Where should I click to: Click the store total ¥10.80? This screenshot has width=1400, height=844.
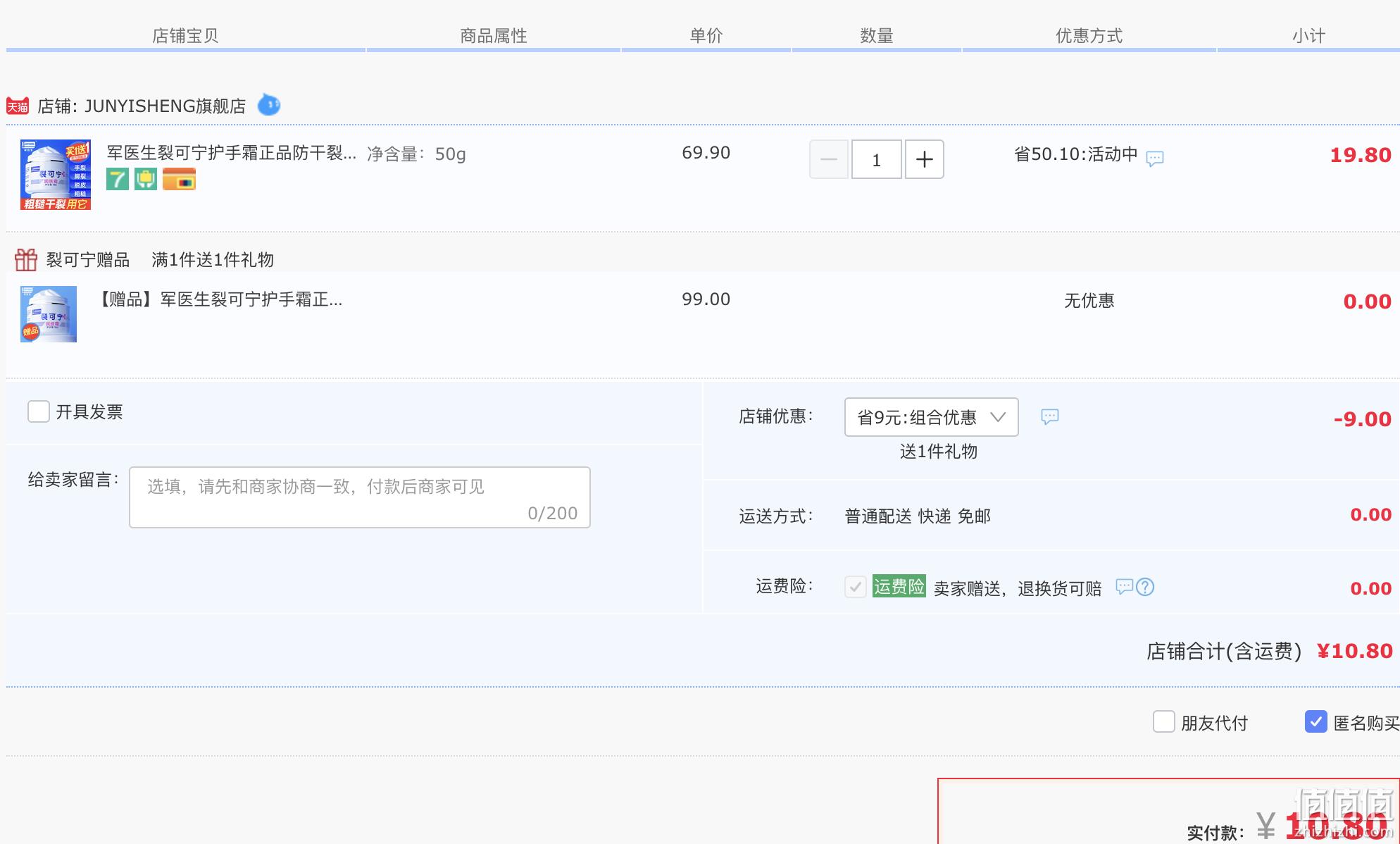coord(1355,651)
